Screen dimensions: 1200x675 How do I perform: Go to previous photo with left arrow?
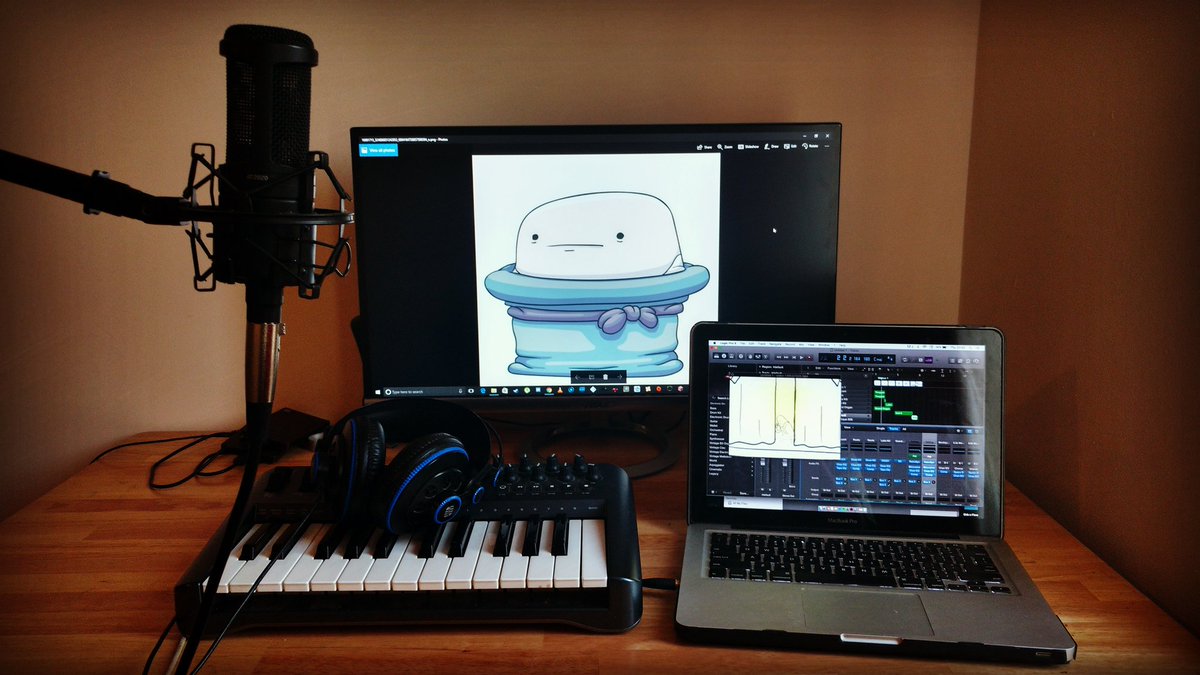tap(578, 377)
